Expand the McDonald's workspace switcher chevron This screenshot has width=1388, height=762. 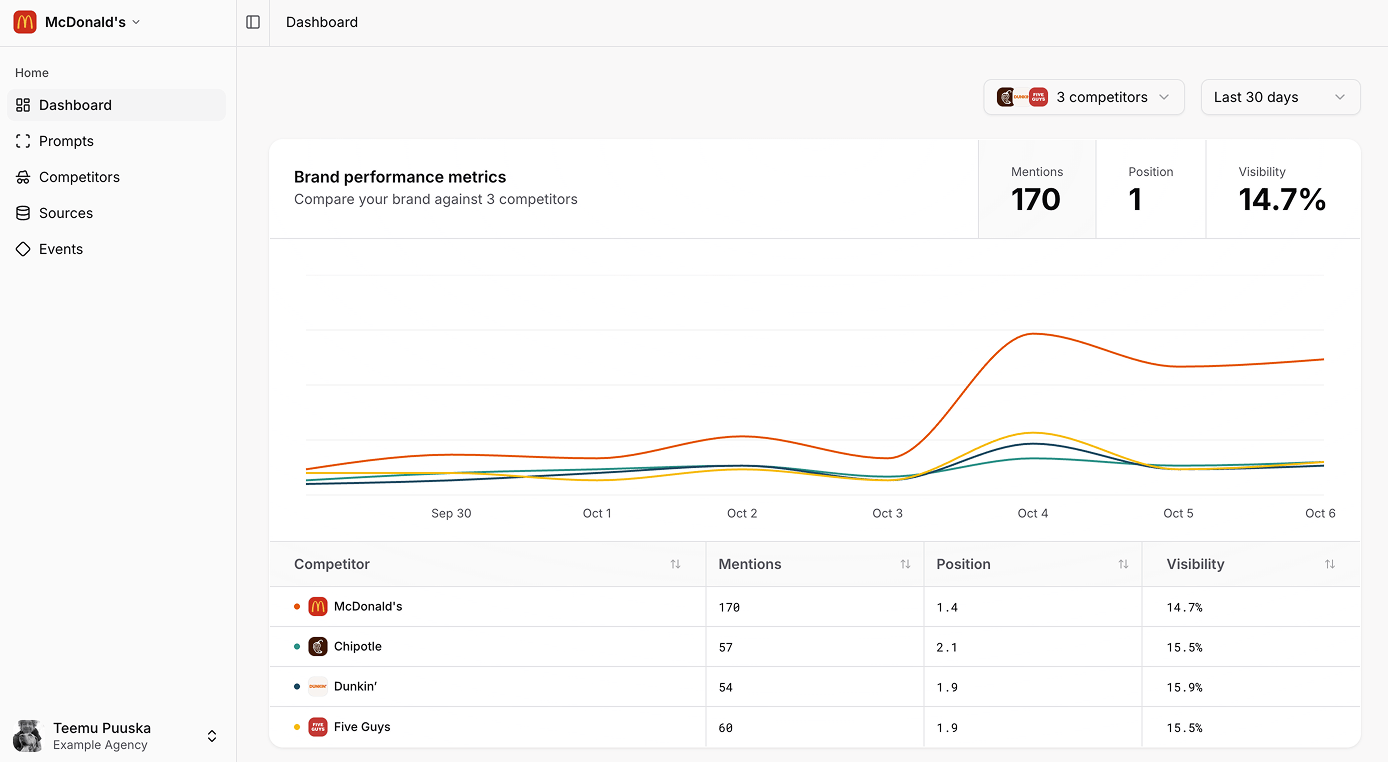point(136,21)
